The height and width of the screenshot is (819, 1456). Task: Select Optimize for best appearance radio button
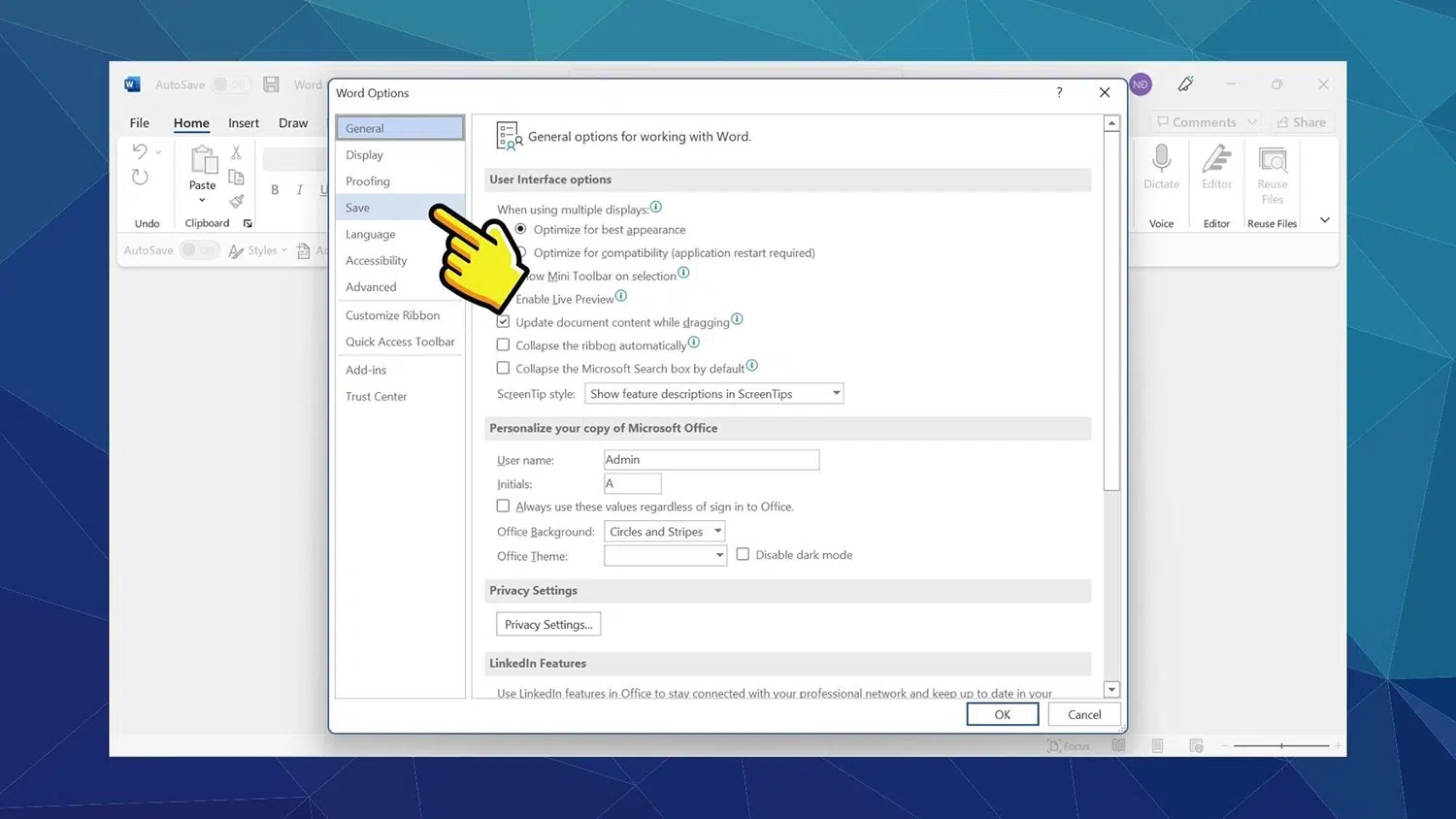(x=521, y=229)
